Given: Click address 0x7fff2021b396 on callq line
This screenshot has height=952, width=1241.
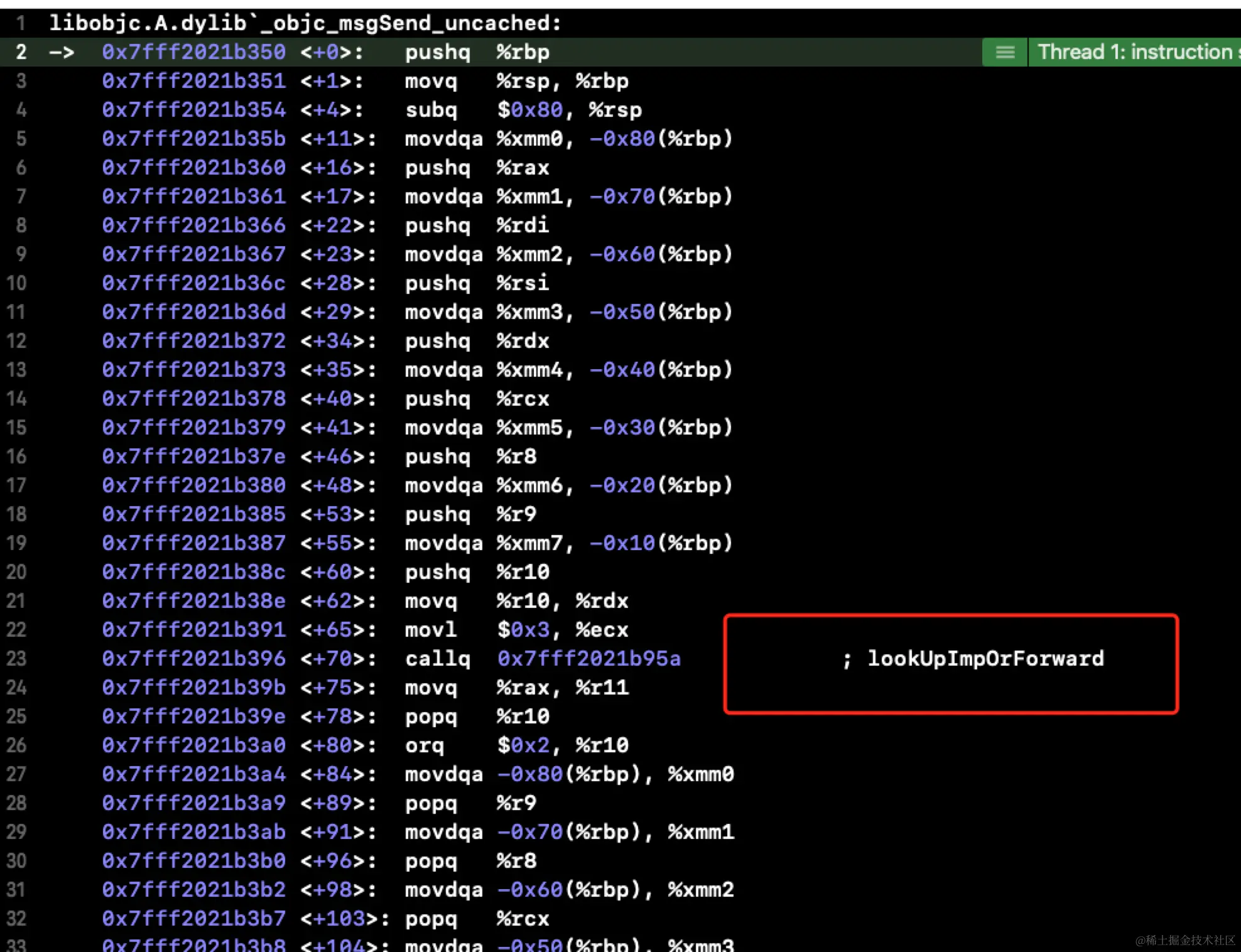Looking at the screenshot, I should [194, 659].
